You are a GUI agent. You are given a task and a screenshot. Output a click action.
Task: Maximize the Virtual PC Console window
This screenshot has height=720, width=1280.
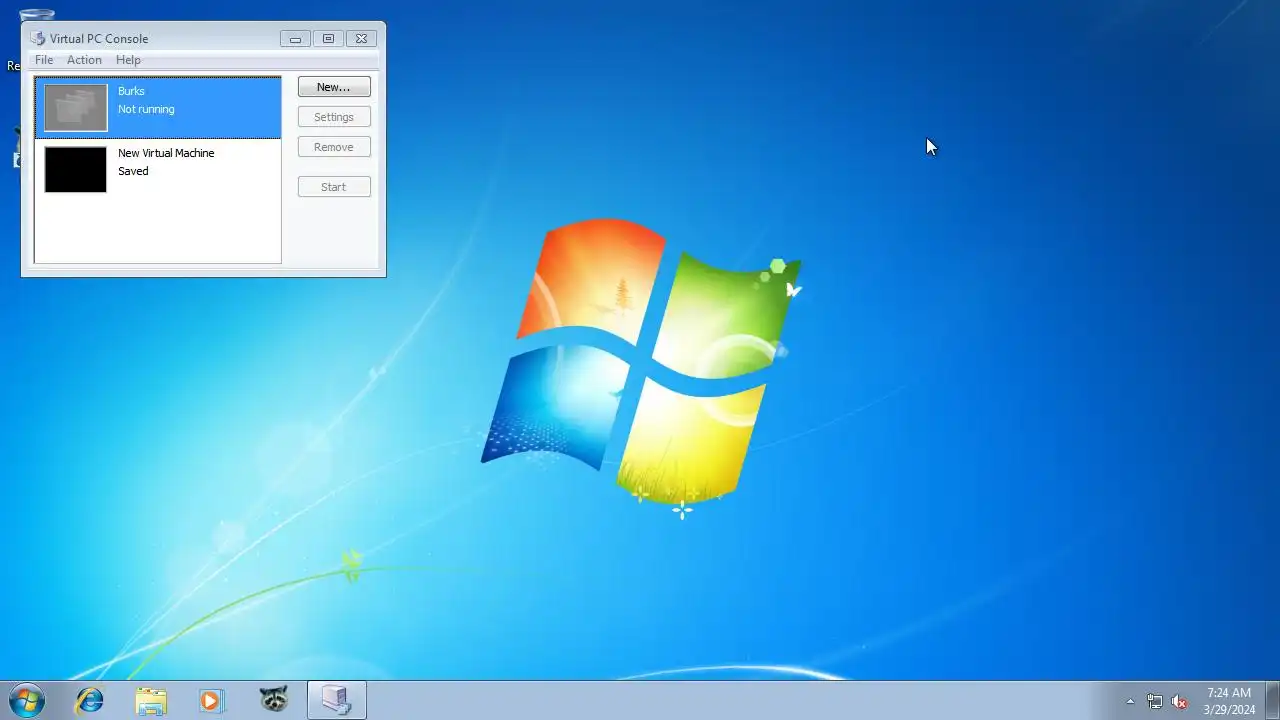pos(328,39)
